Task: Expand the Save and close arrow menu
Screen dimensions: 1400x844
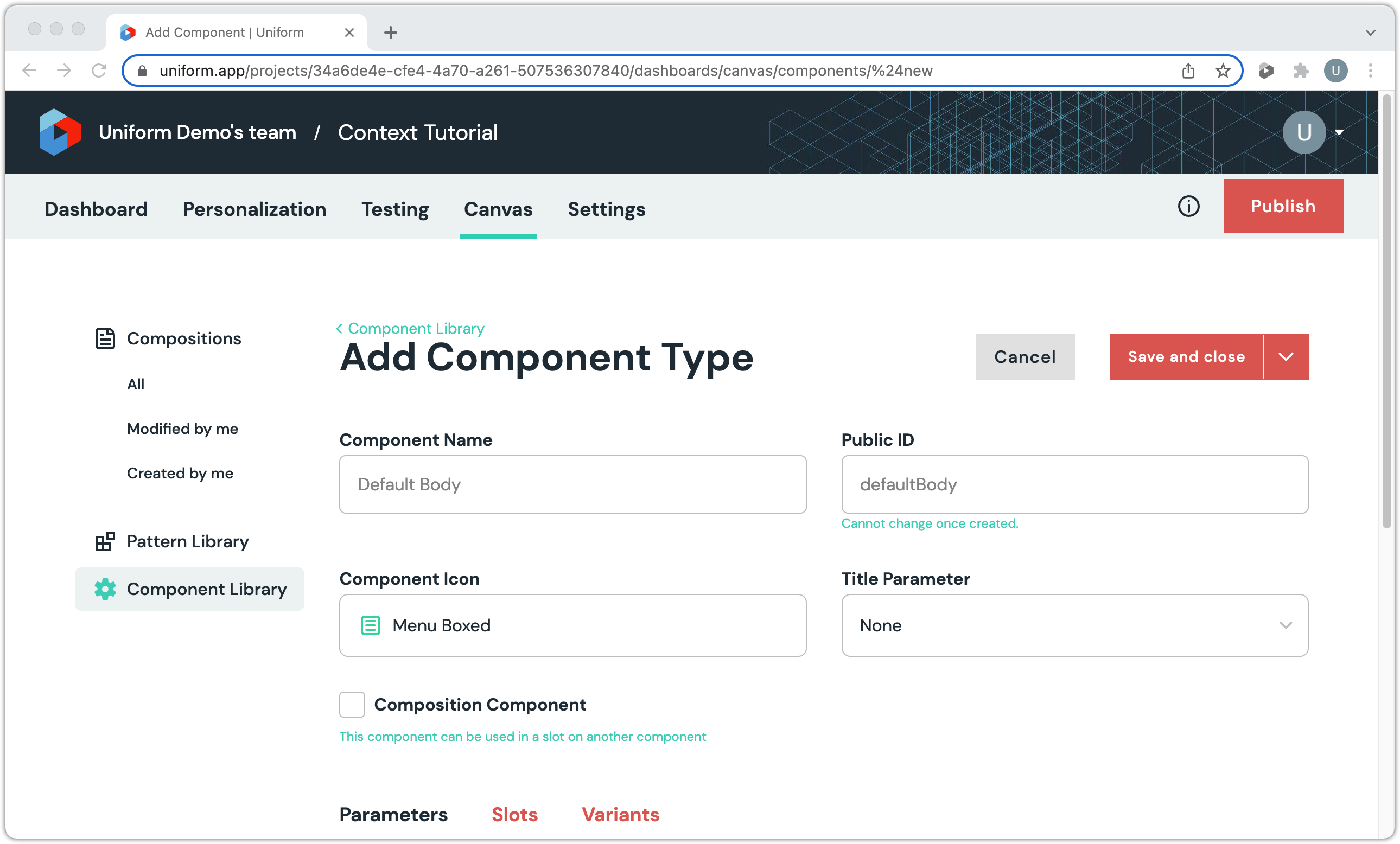Action: 1286,357
